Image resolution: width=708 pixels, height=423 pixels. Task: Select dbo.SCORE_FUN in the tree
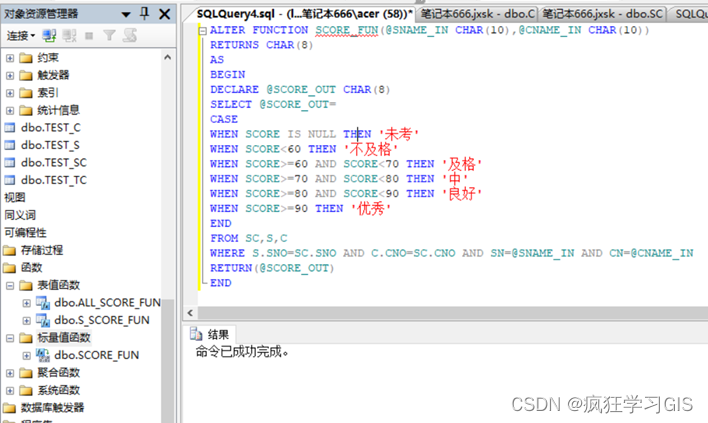point(97,355)
